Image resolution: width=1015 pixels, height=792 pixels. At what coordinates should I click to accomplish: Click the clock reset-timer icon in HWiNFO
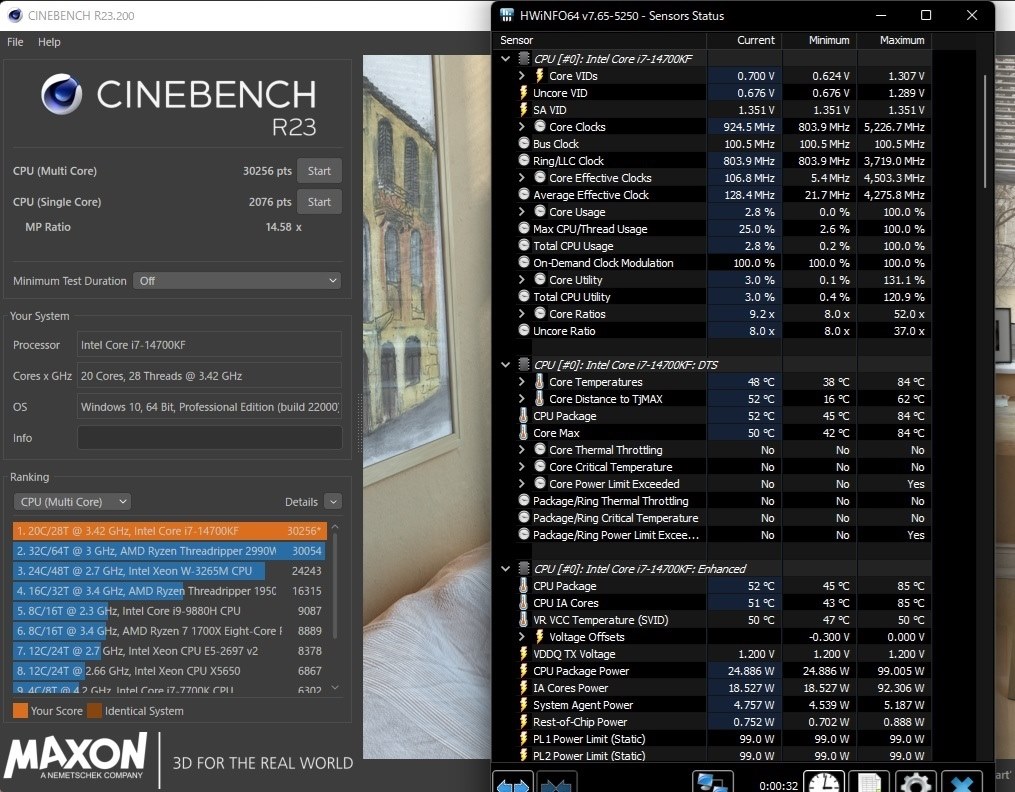[824, 782]
